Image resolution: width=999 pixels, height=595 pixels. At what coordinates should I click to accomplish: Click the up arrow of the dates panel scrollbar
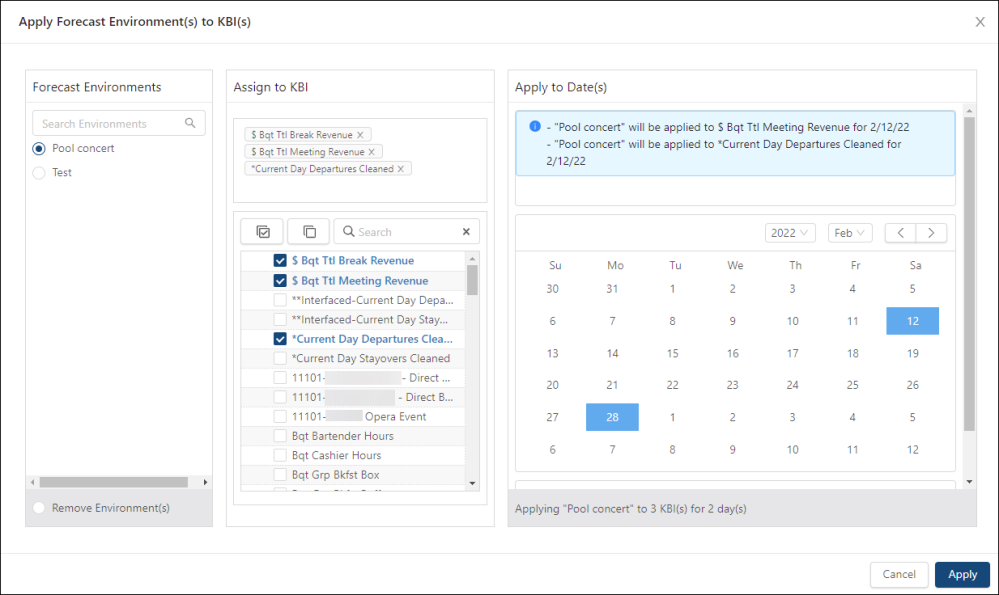(969, 111)
